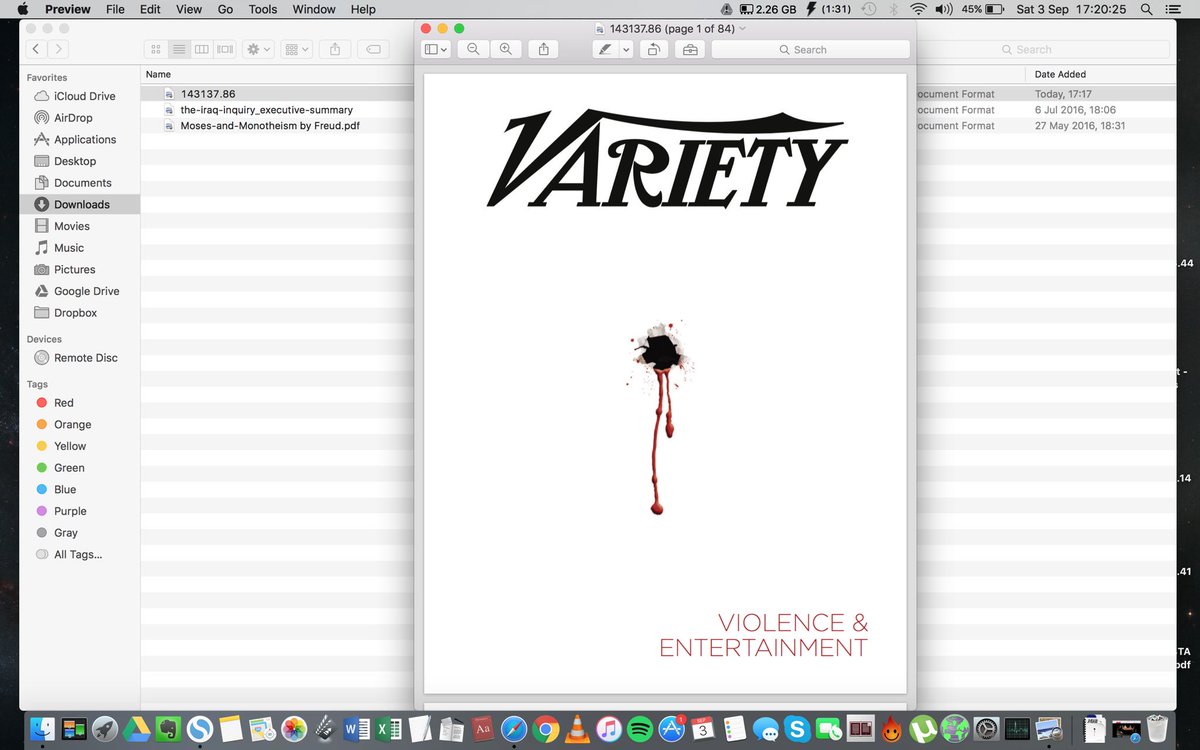Open Spotify from the Dock
This screenshot has height=750, width=1200.
640,729
